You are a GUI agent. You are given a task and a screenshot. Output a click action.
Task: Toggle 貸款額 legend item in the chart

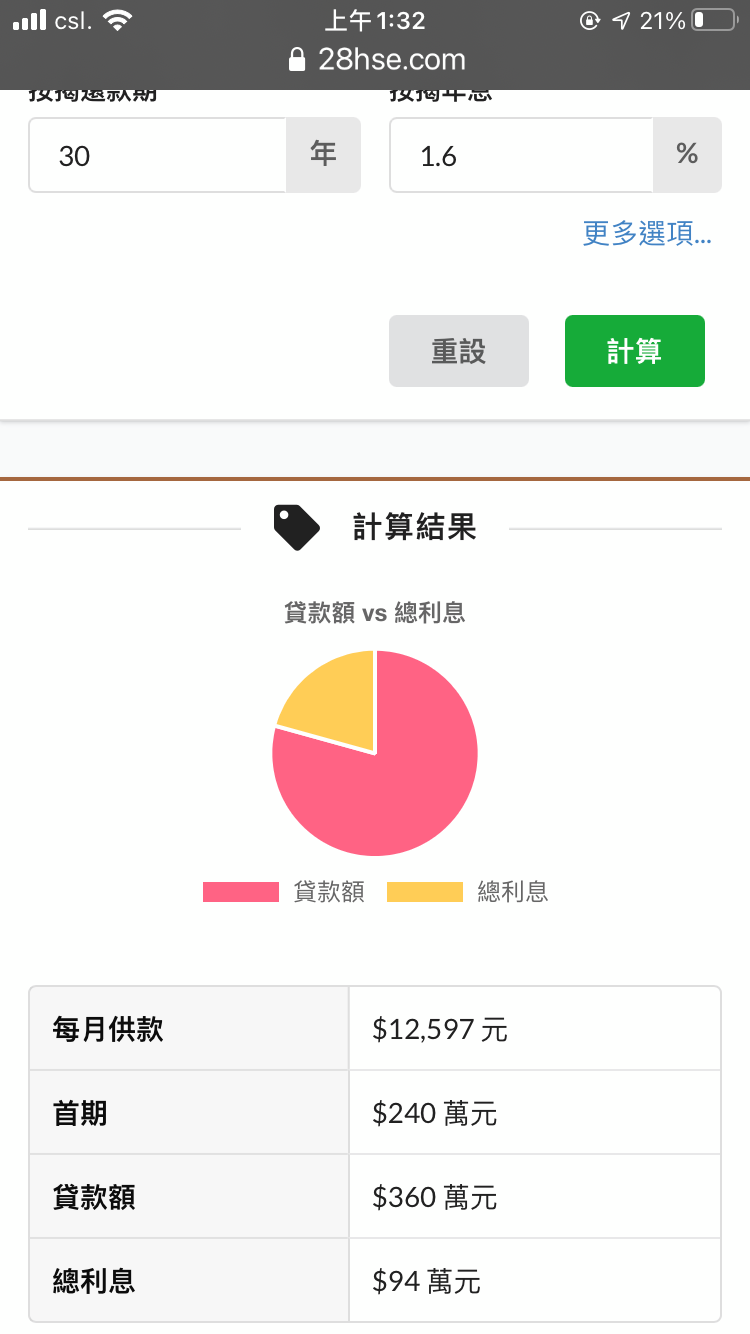(x=284, y=892)
